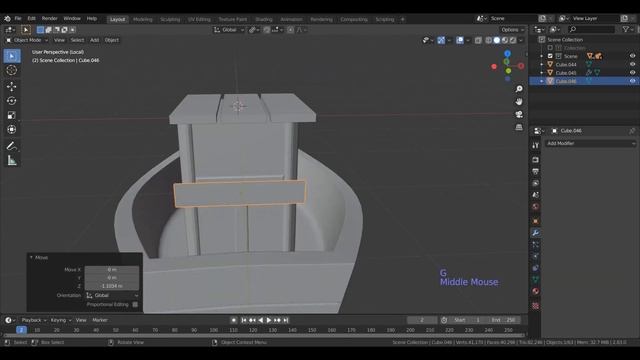The height and width of the screenshot is (360, 640).
Task: Expand Cube.044 in the outliner
Action: pos(542,64)
